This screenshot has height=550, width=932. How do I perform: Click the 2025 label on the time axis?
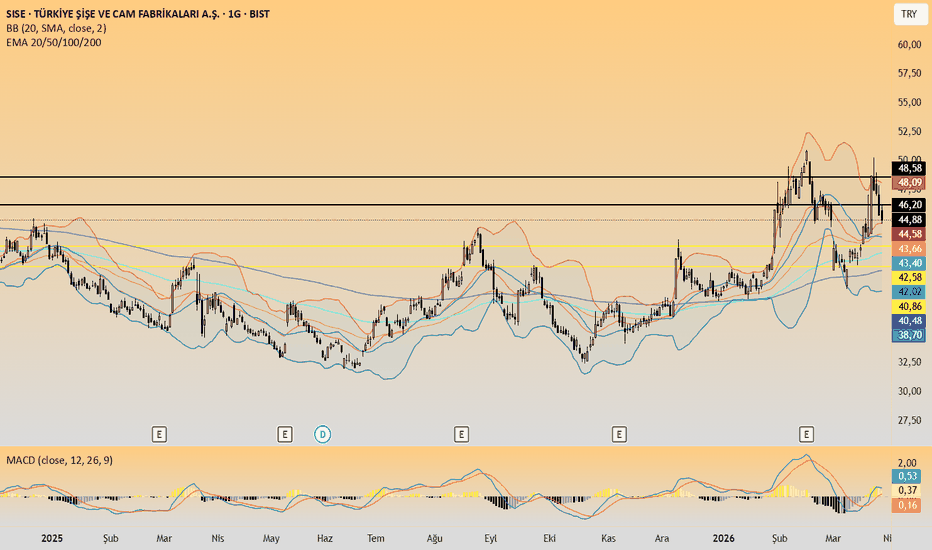coord(52,538)
